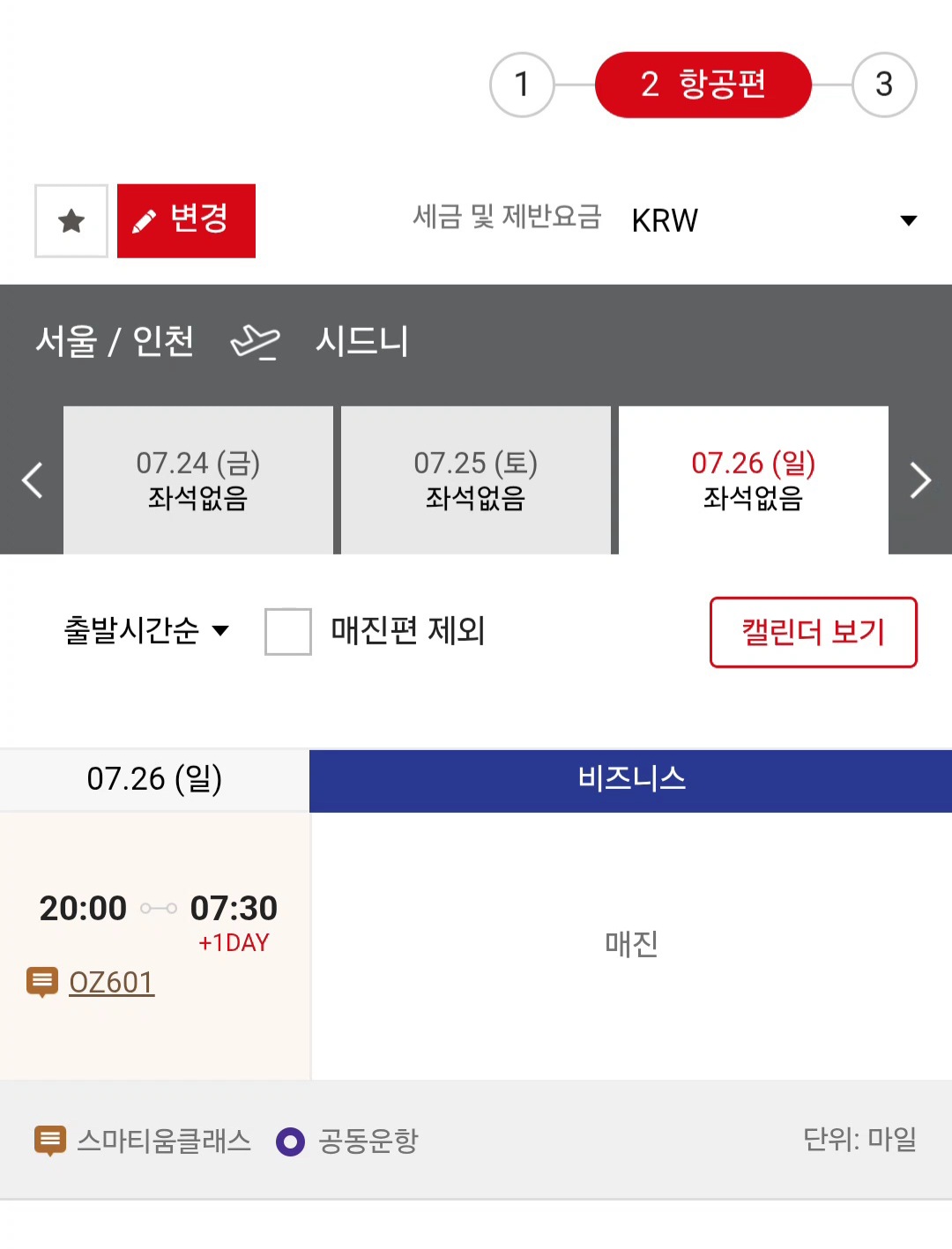Select the 07.25 (토) date tab

476,480
